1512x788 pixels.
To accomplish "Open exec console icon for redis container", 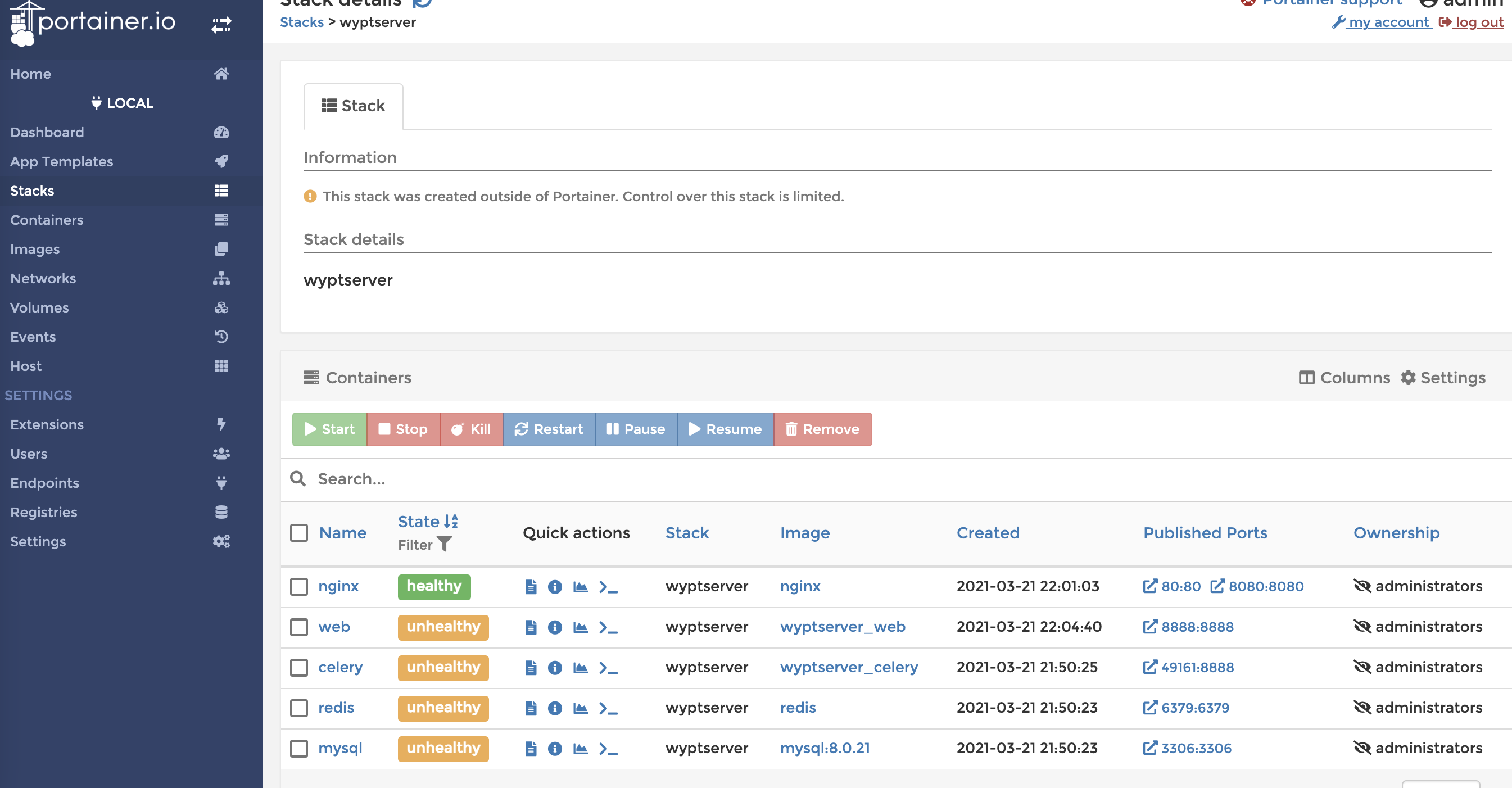I will (608, 708).
